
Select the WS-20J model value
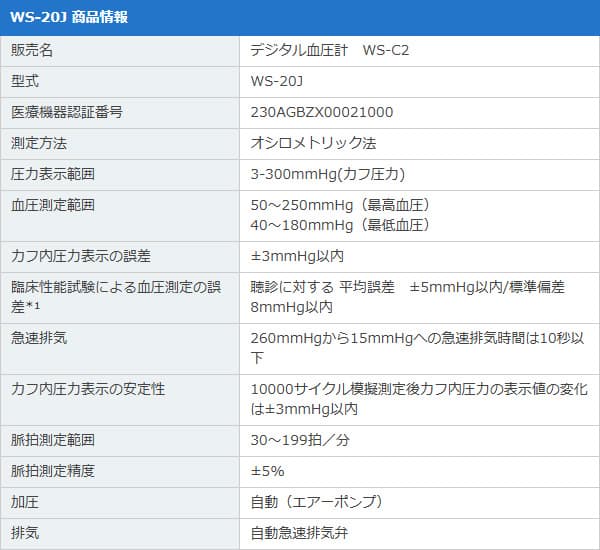click(x=275, y=81)
